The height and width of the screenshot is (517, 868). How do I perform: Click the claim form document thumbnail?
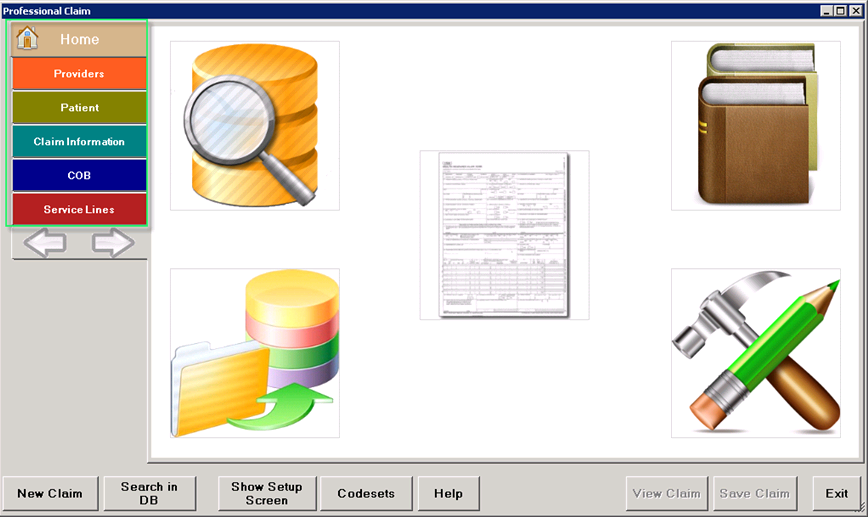[504, 235]
